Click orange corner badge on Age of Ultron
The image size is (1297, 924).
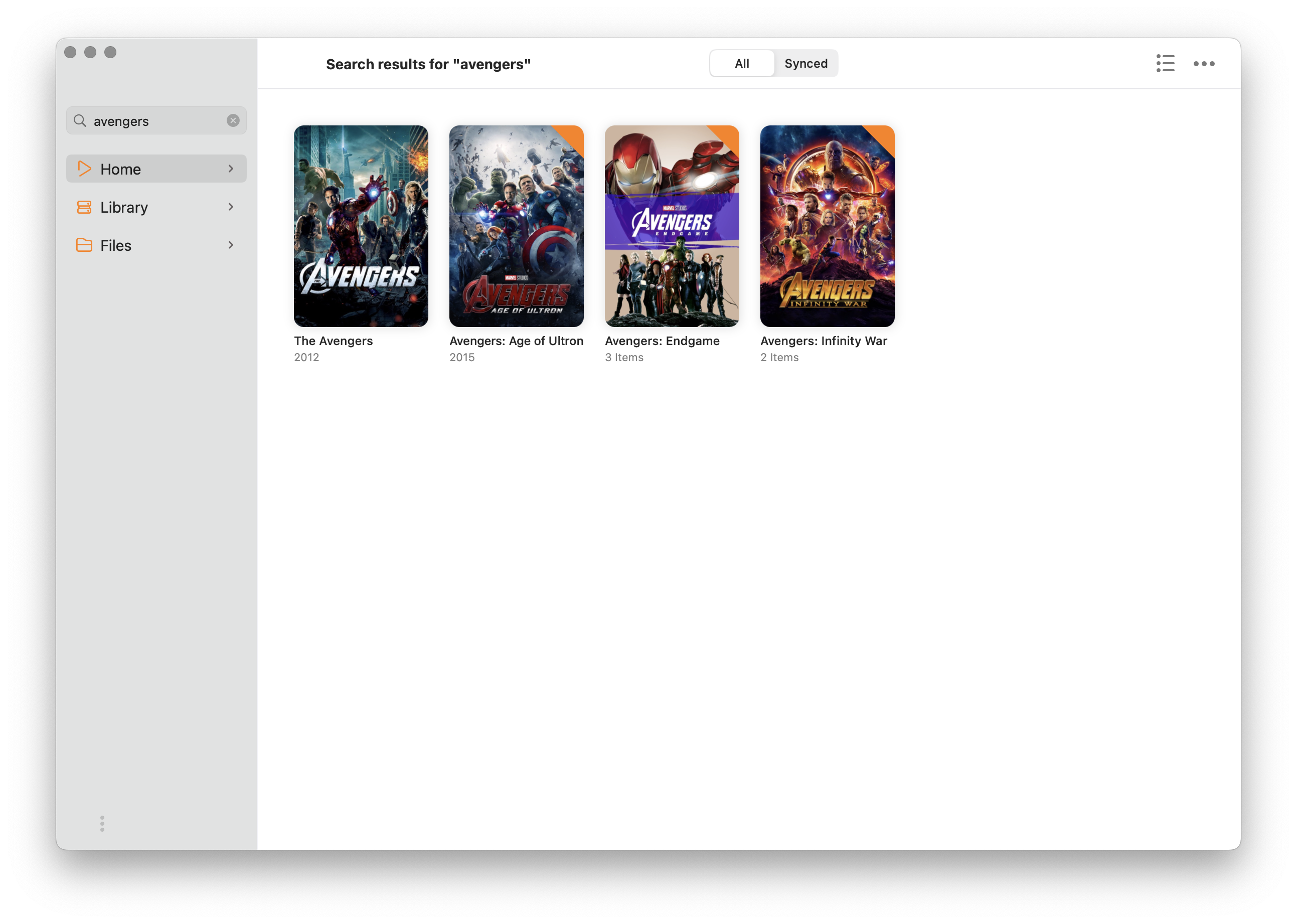point(572,136)
